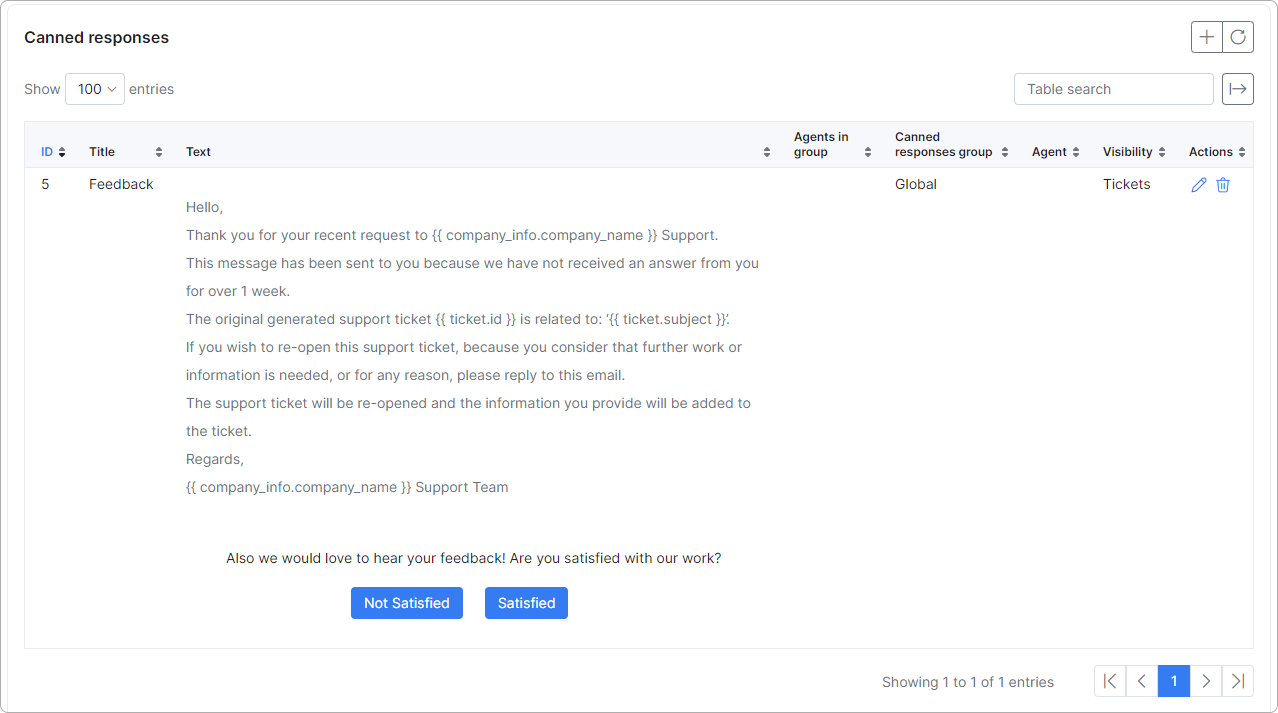Sort table by Agent column

(1055, 152)
